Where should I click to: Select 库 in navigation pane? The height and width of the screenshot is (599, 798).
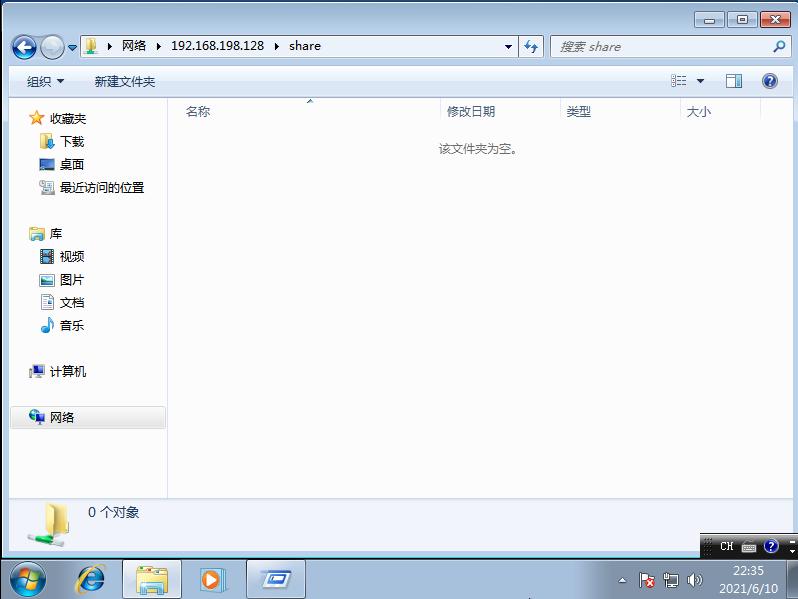[55, 234]
